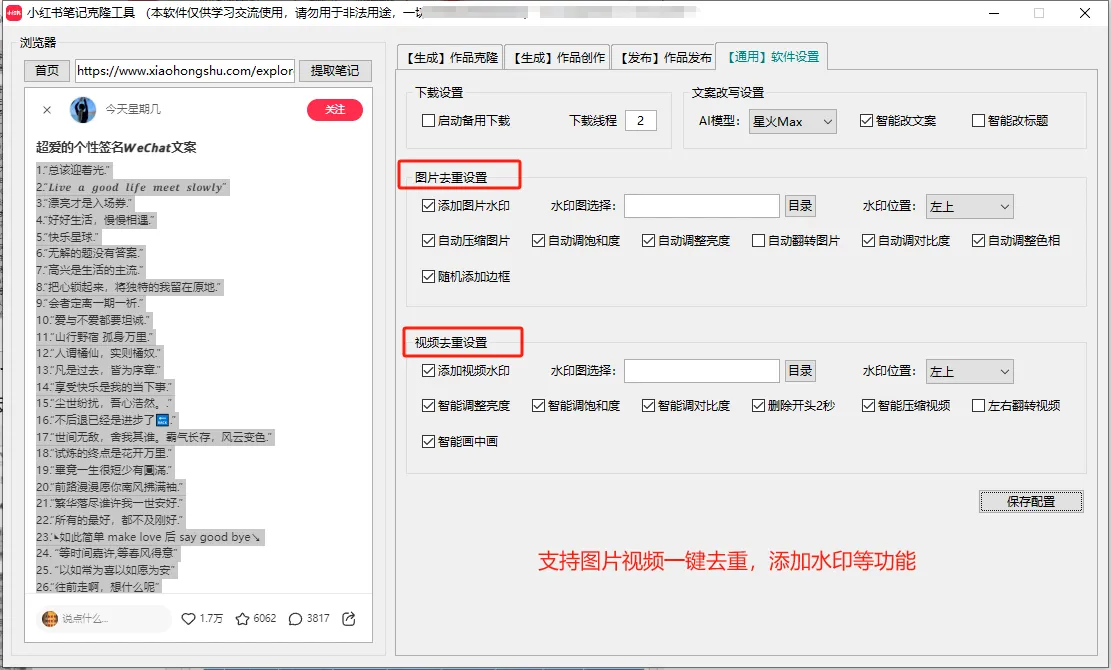Enable 启动备用下载 in download settings
This screenshot has width=1111, height=670.
click(x=428, y=120)
